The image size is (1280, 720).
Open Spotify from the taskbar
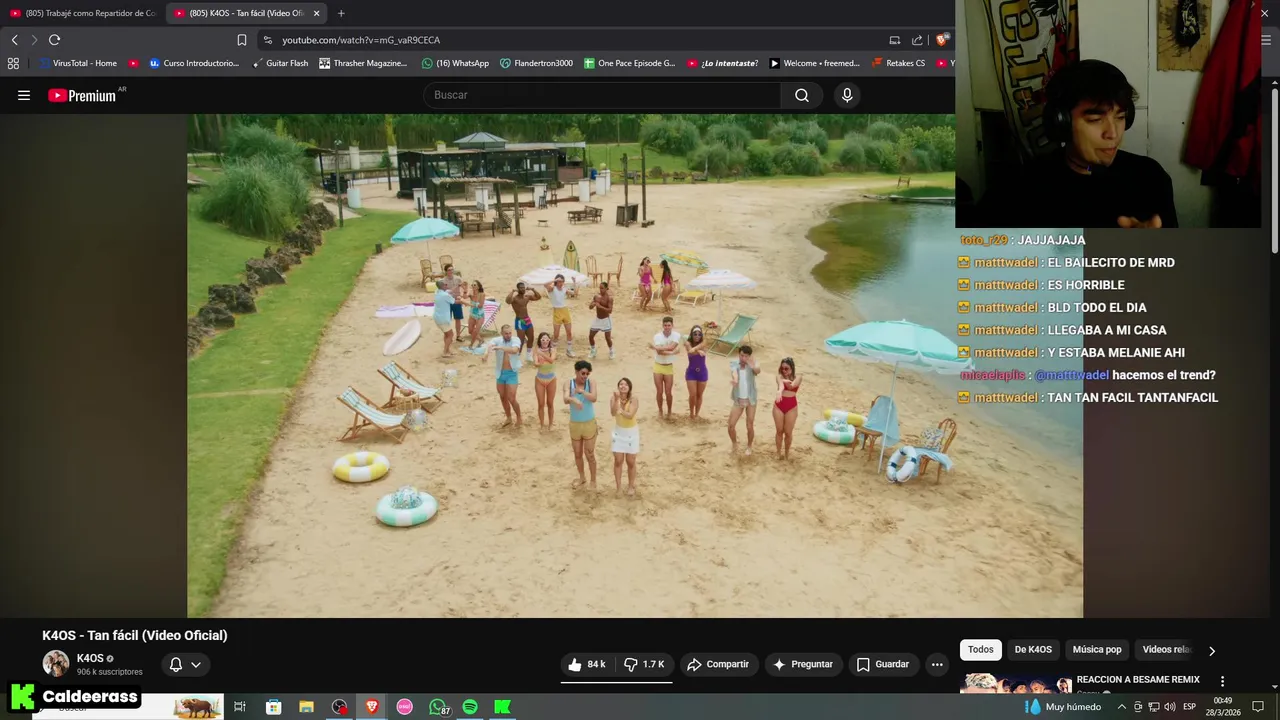[x=470, y=707]
